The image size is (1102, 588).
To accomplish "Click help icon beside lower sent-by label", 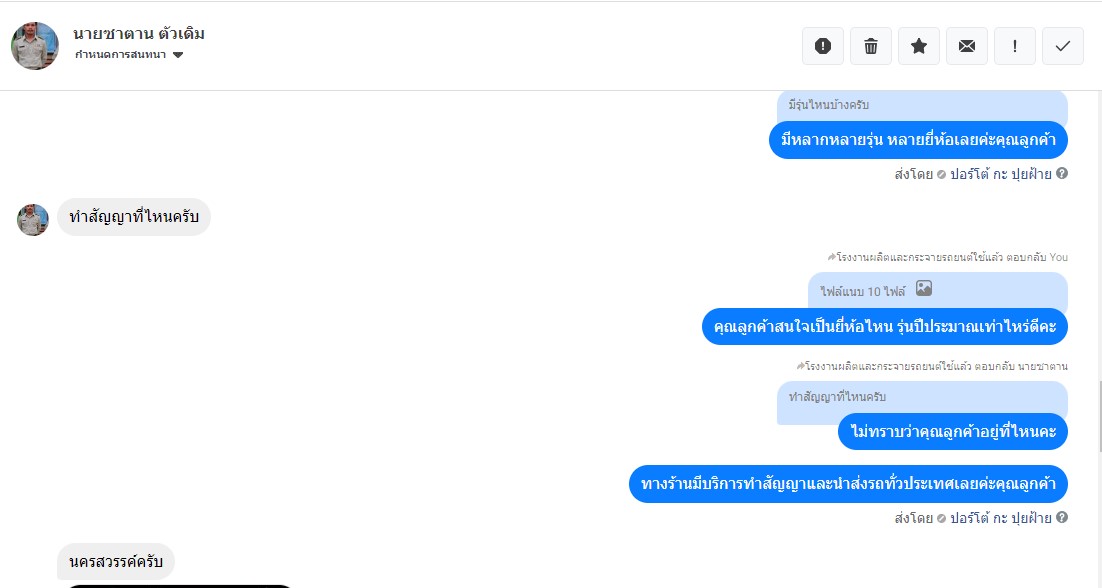I will (1062, 518).
